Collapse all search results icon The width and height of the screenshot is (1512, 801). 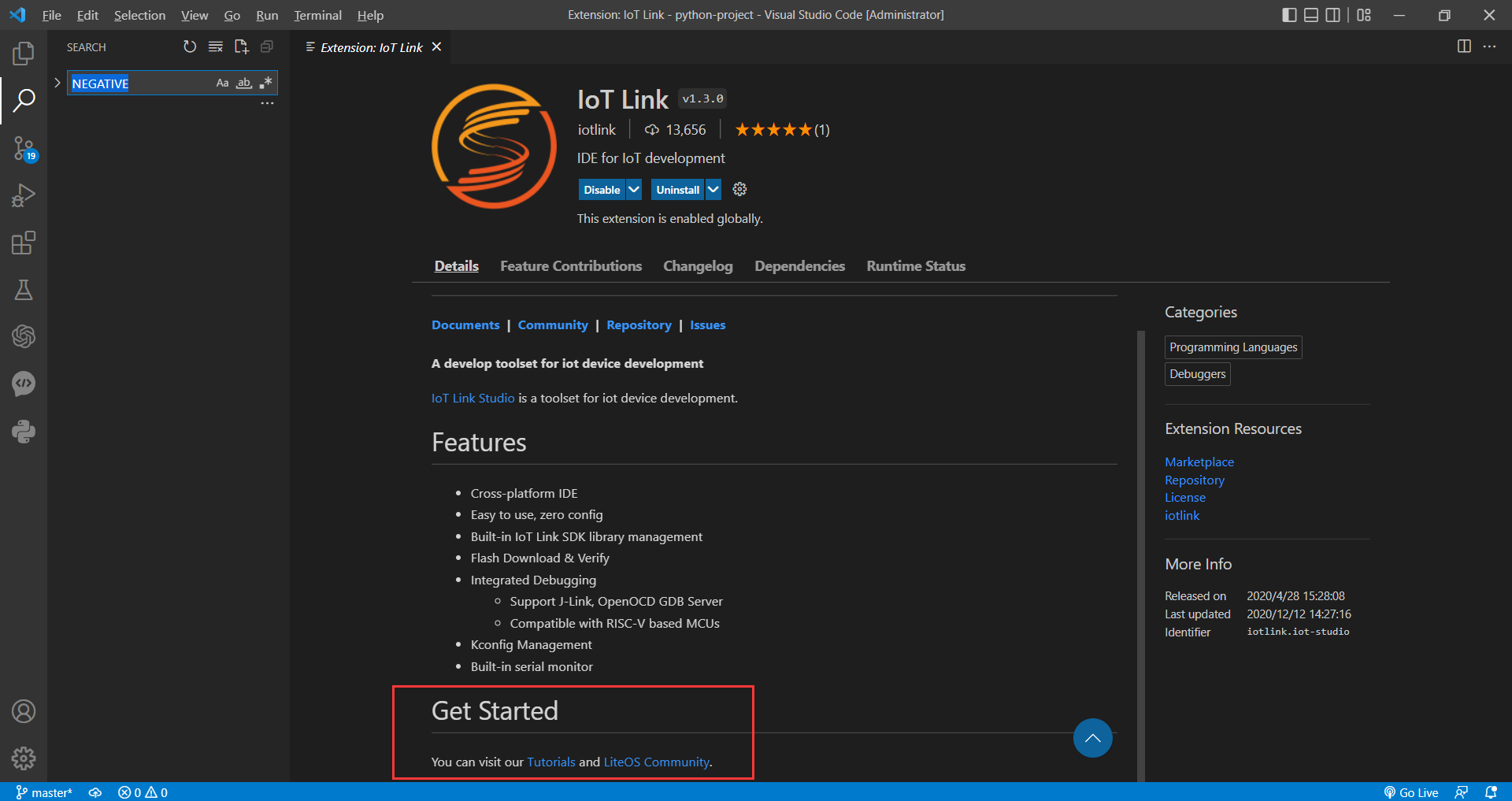pos(267,47)
